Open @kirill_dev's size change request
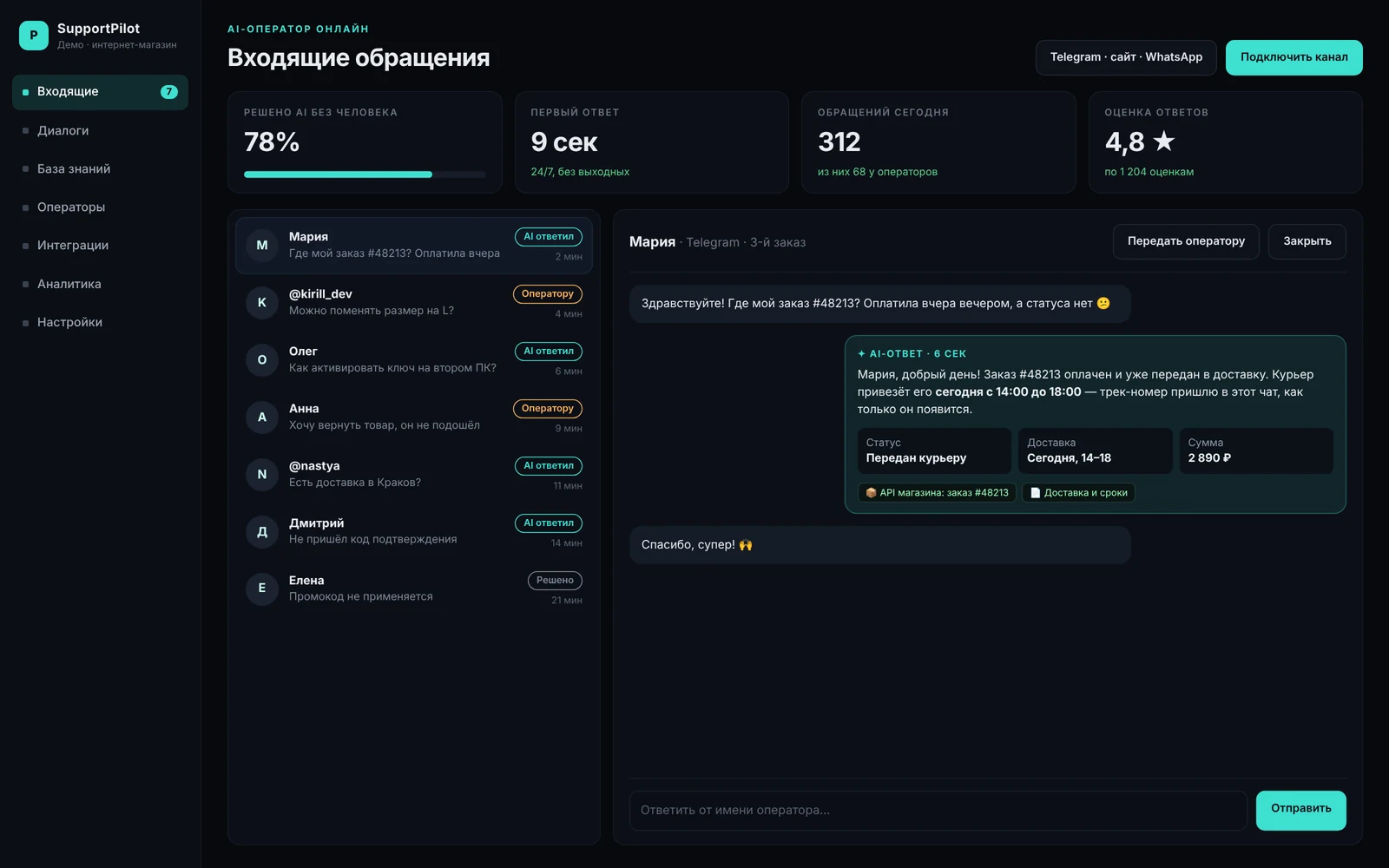This screenshot has height=868, width=1389. (x=414, y=303)
